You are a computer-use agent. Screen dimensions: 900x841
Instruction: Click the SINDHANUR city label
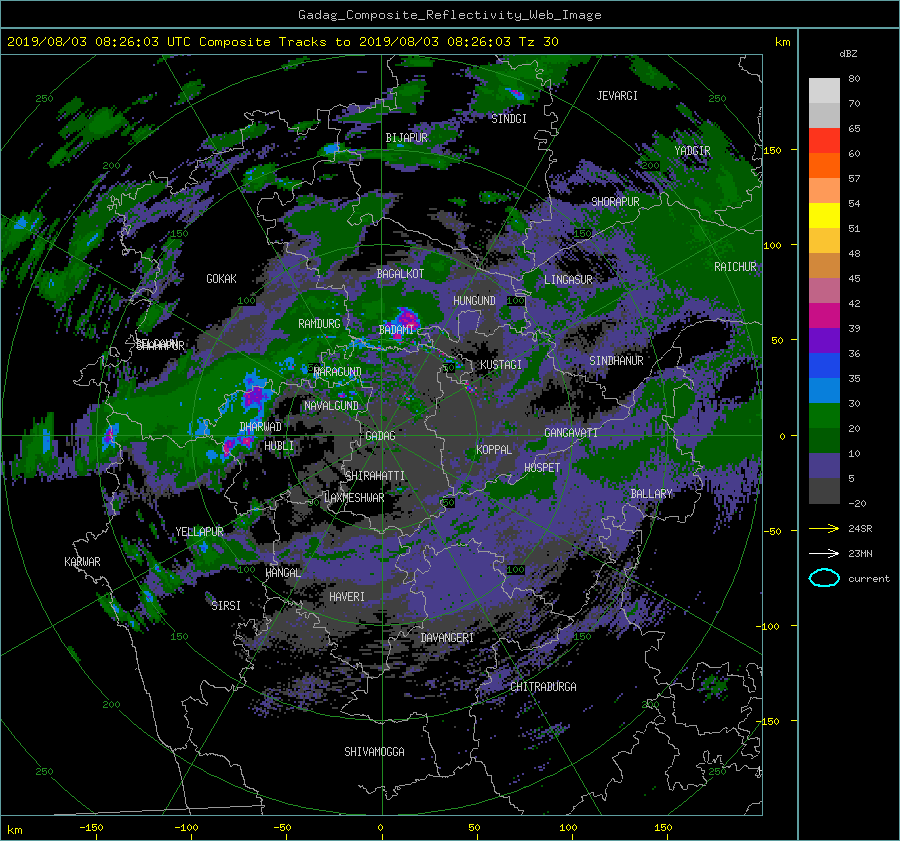pos(616,361)
